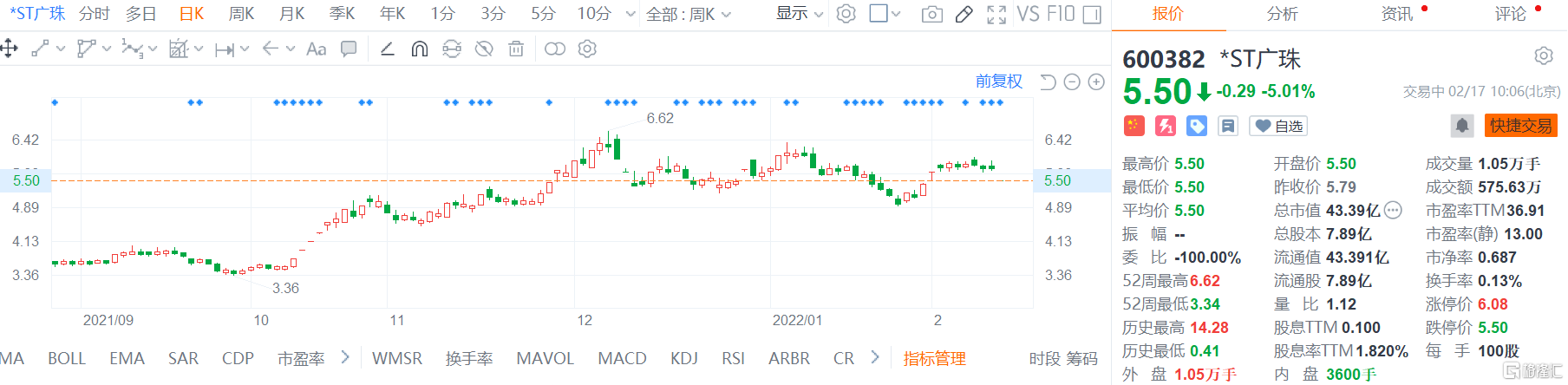Screen dimensions: 1568x385
Task: Set price alert with bell icon
Action: 1462,126
